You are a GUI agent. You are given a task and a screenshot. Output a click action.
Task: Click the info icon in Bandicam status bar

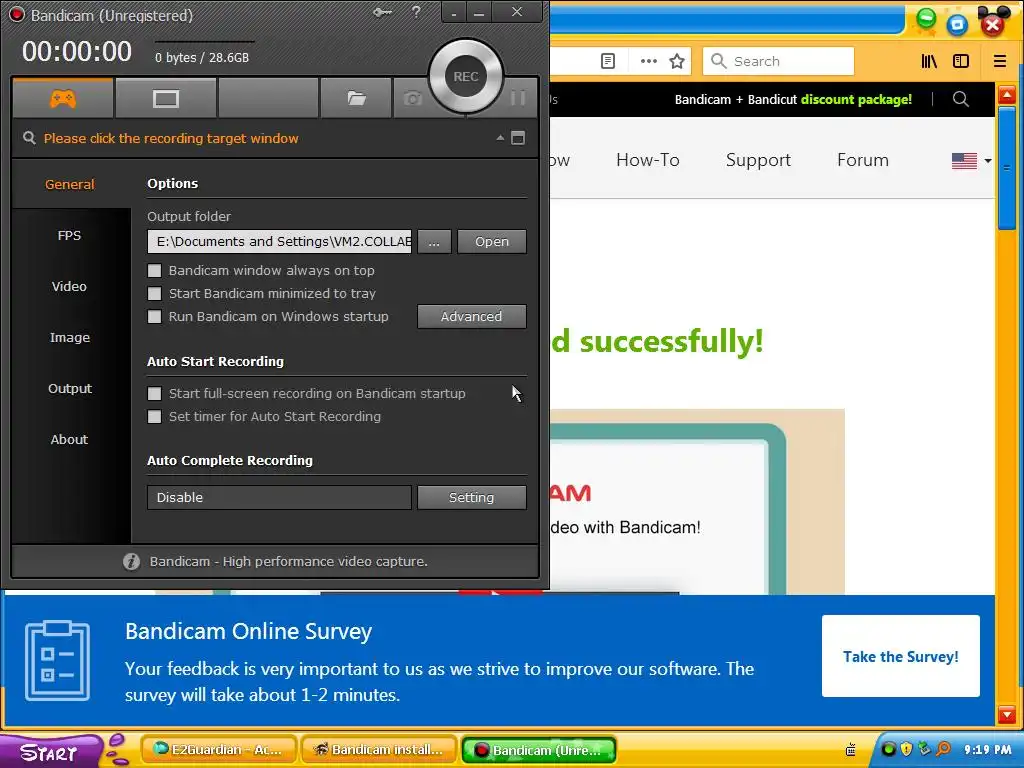(131, 562)
